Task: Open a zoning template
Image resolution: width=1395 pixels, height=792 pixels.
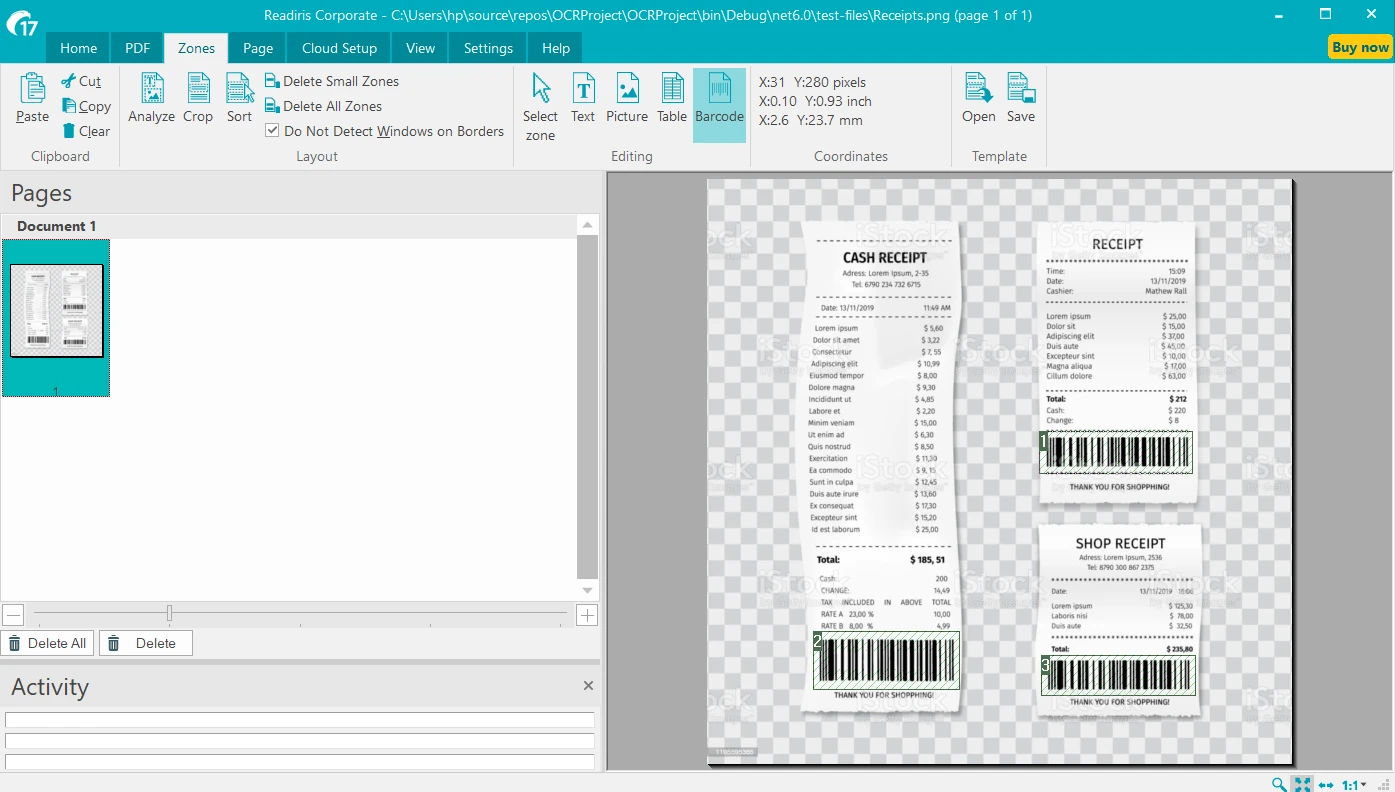Action: coord(978,99)
